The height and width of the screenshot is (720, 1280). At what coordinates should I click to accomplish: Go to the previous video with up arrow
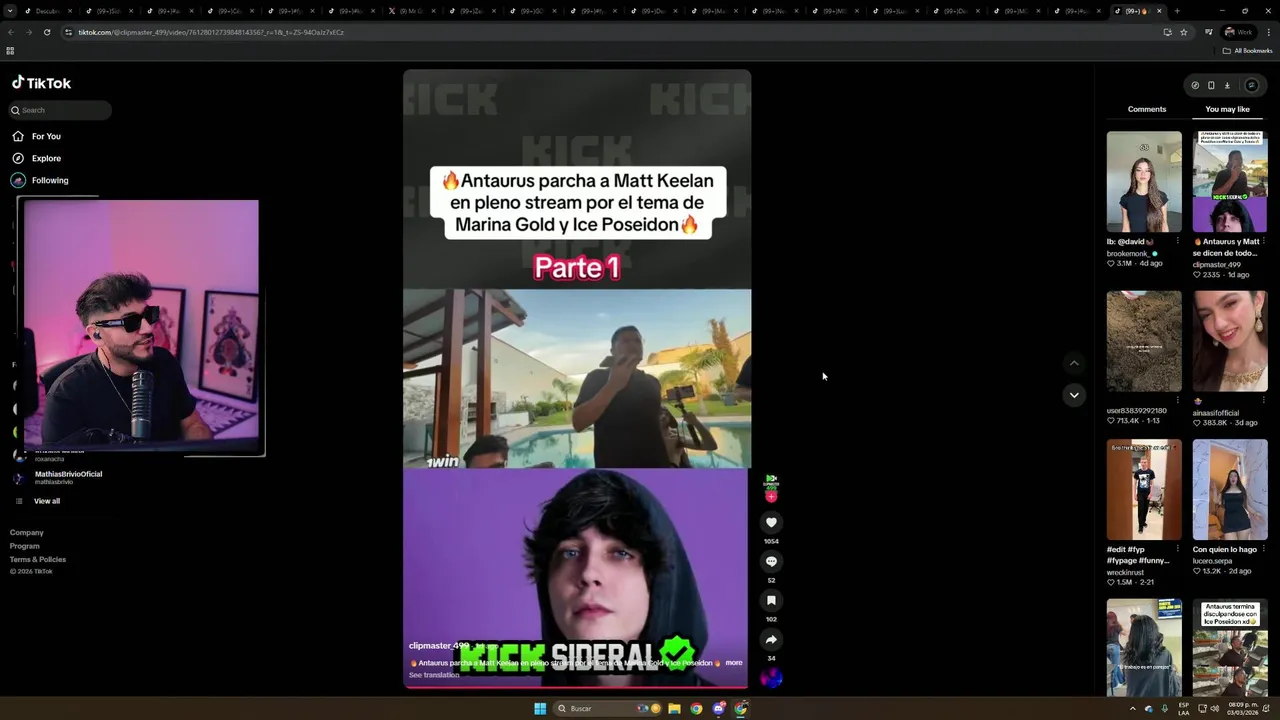coord(1074,363)
